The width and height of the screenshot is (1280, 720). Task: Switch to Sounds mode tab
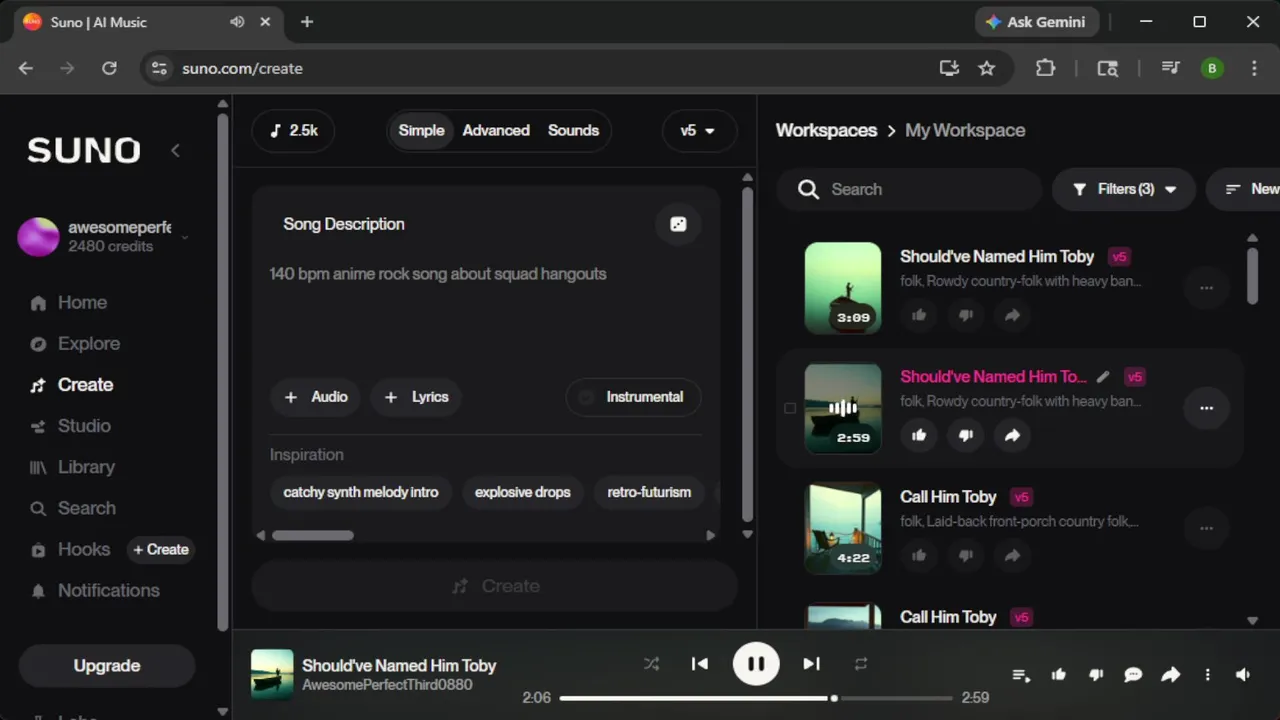[x=573, y=131]
